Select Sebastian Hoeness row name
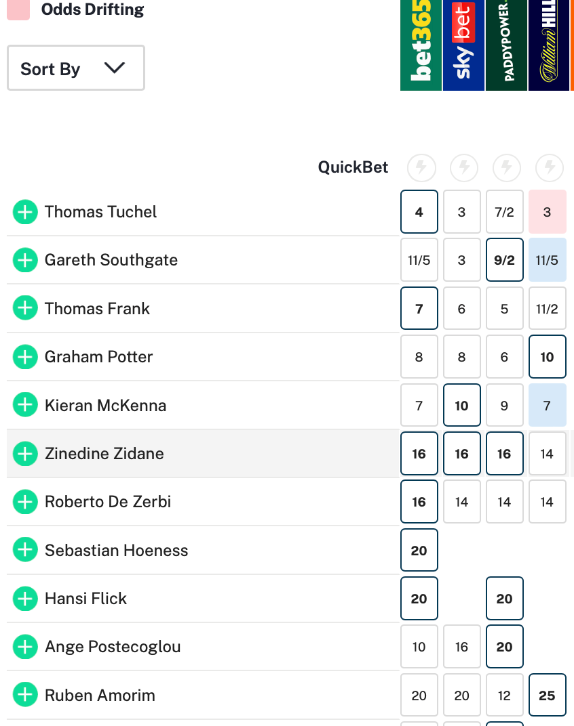The height and width of the screenshot is (726, 574). [x=116, y=550]
